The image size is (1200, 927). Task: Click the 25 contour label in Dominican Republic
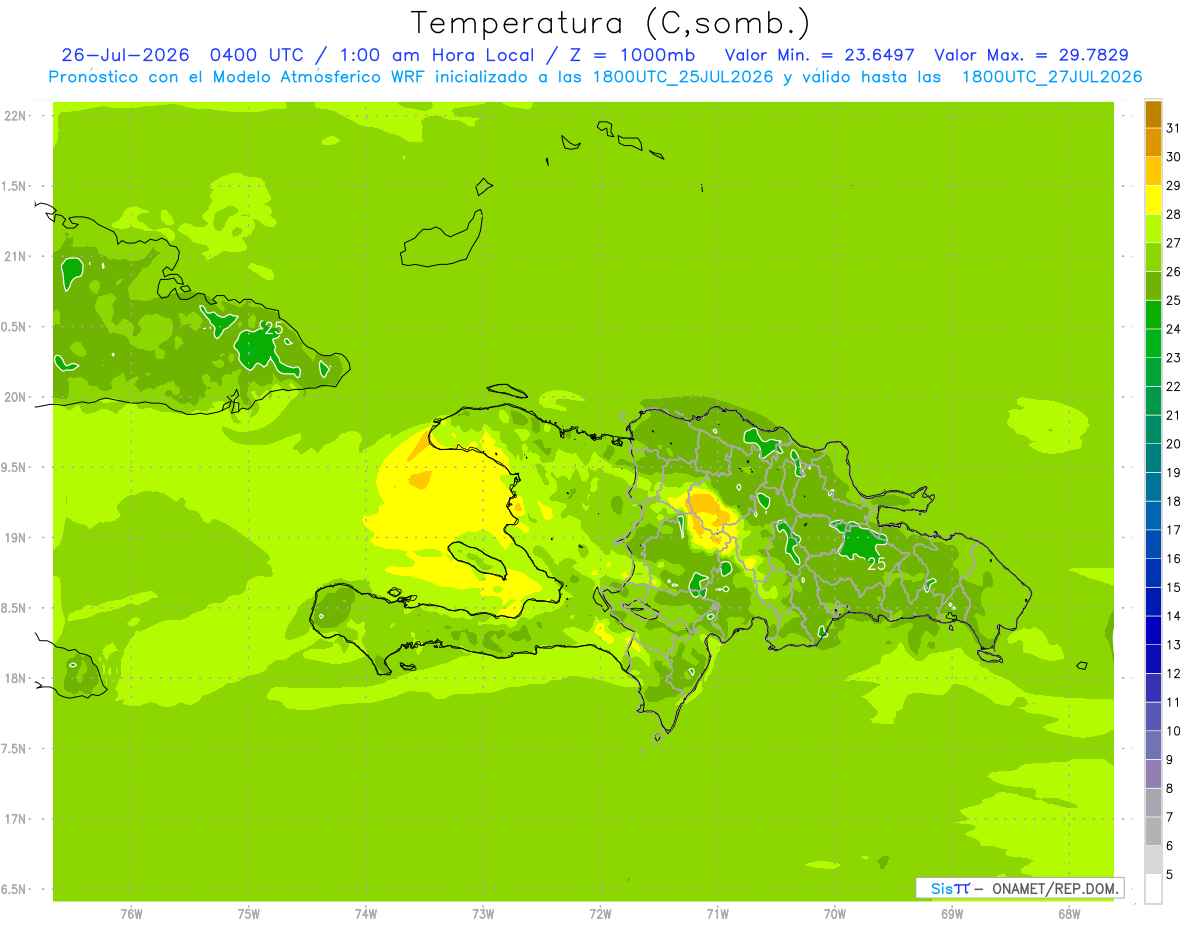pos(877,564)
